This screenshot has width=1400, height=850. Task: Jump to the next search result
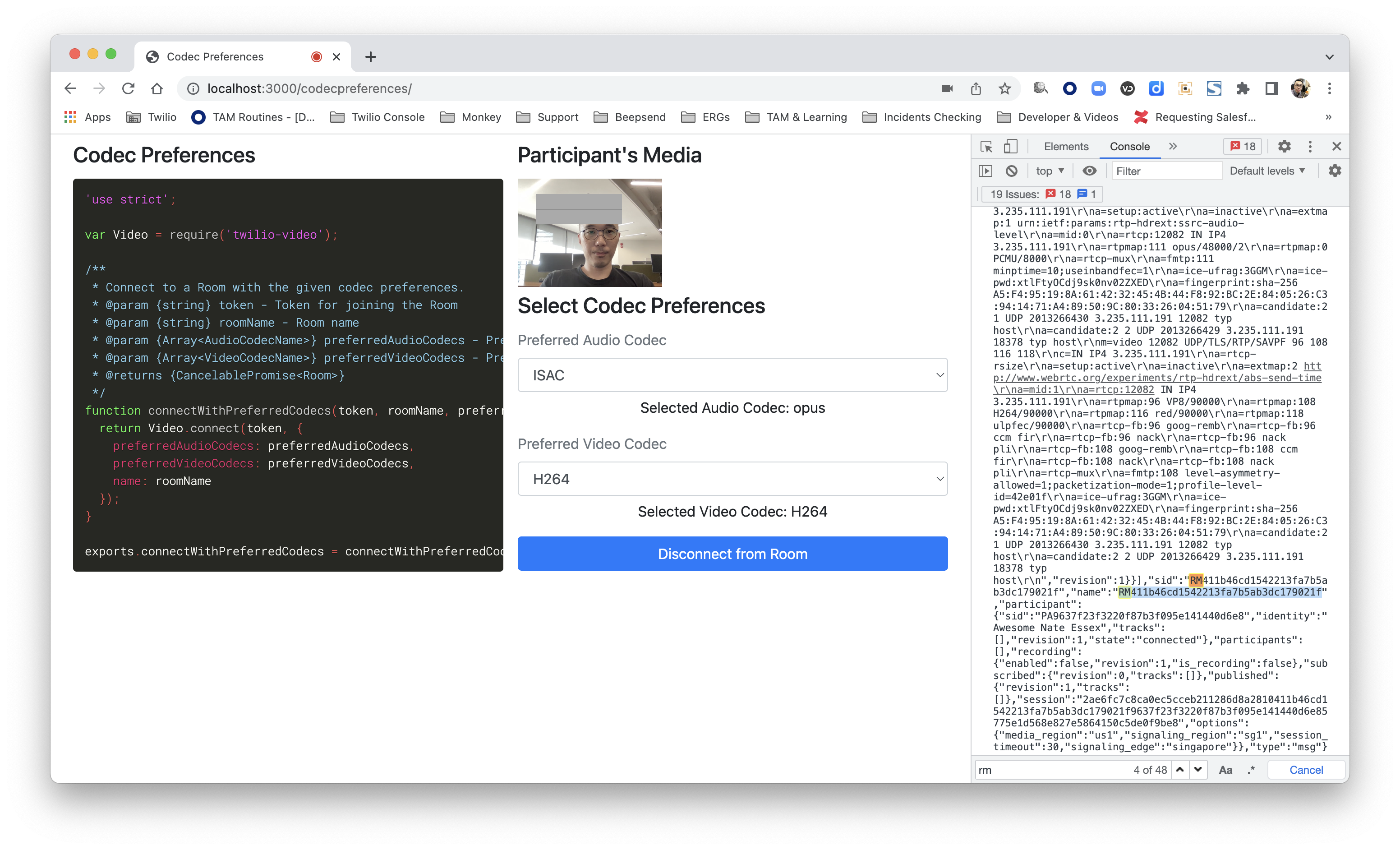[x=1198, y=770]
